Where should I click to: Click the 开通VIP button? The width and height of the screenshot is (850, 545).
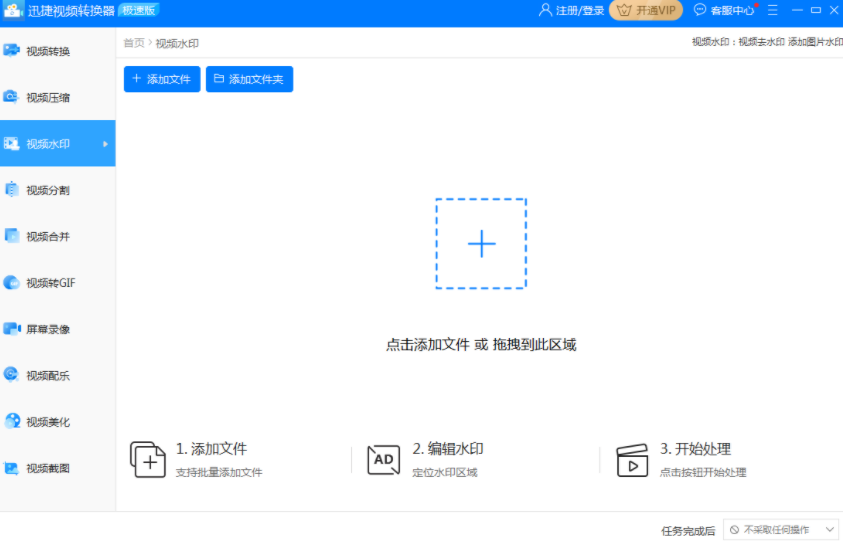coord(646,10)
